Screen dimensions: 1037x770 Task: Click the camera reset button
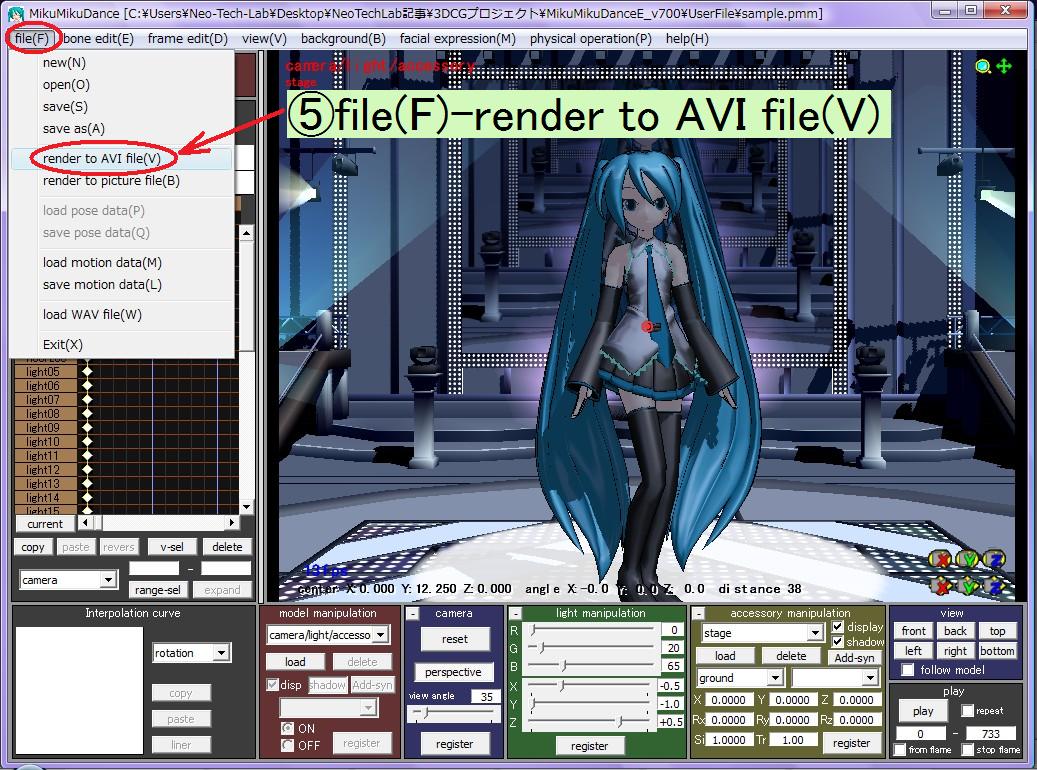pyautogui.click(x=454, y=639)
